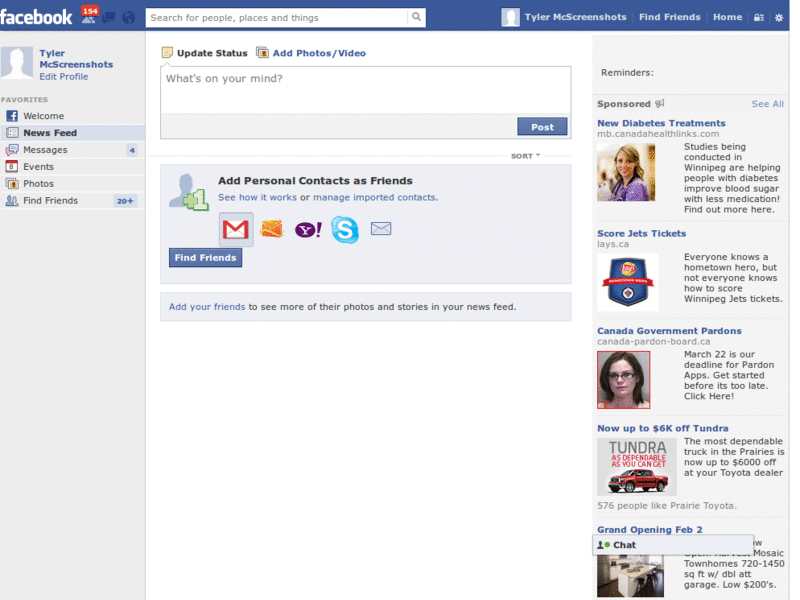Go to Home in the header

pos(728,17)
